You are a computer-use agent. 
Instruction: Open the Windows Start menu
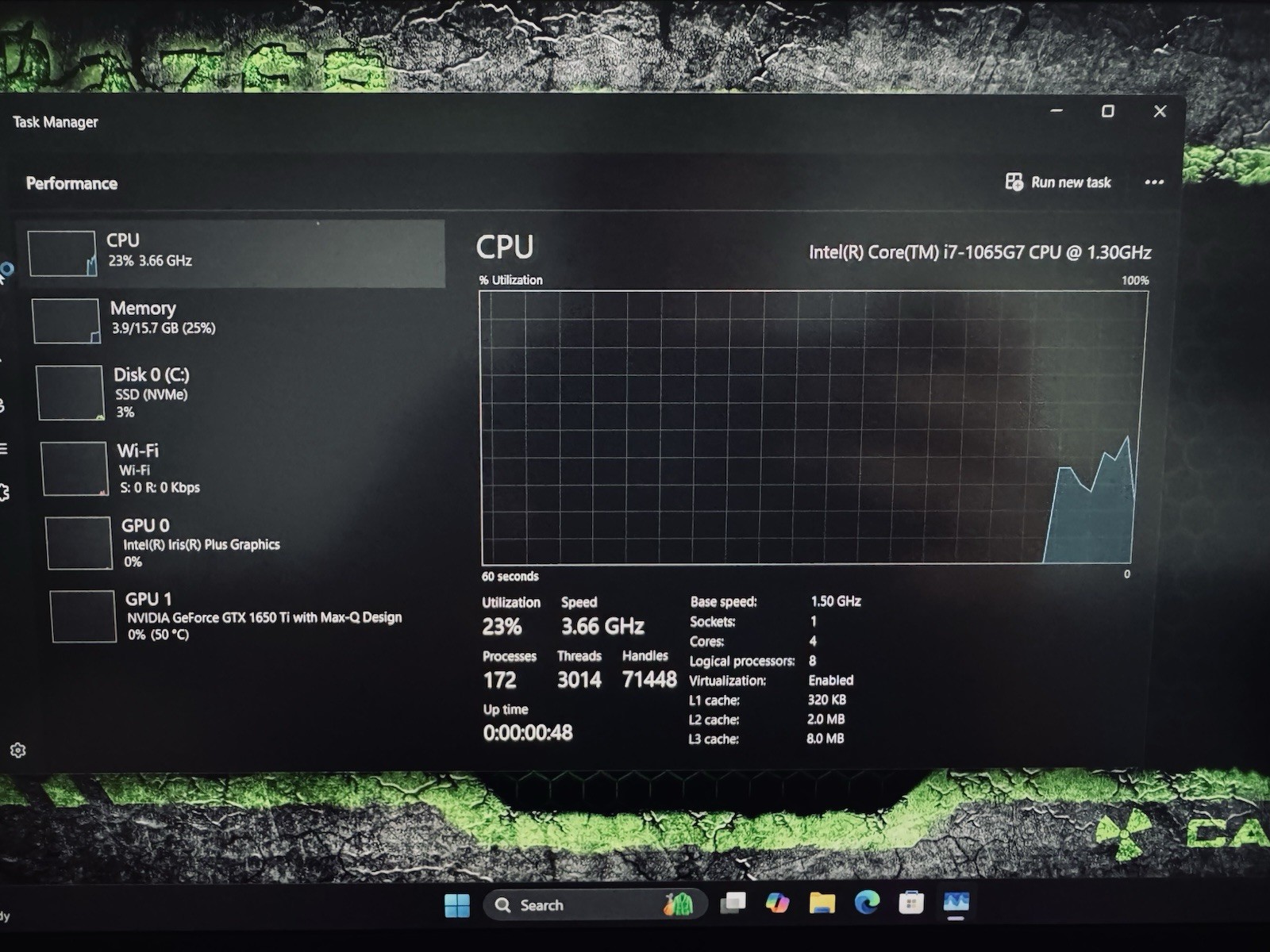(457, 905)
